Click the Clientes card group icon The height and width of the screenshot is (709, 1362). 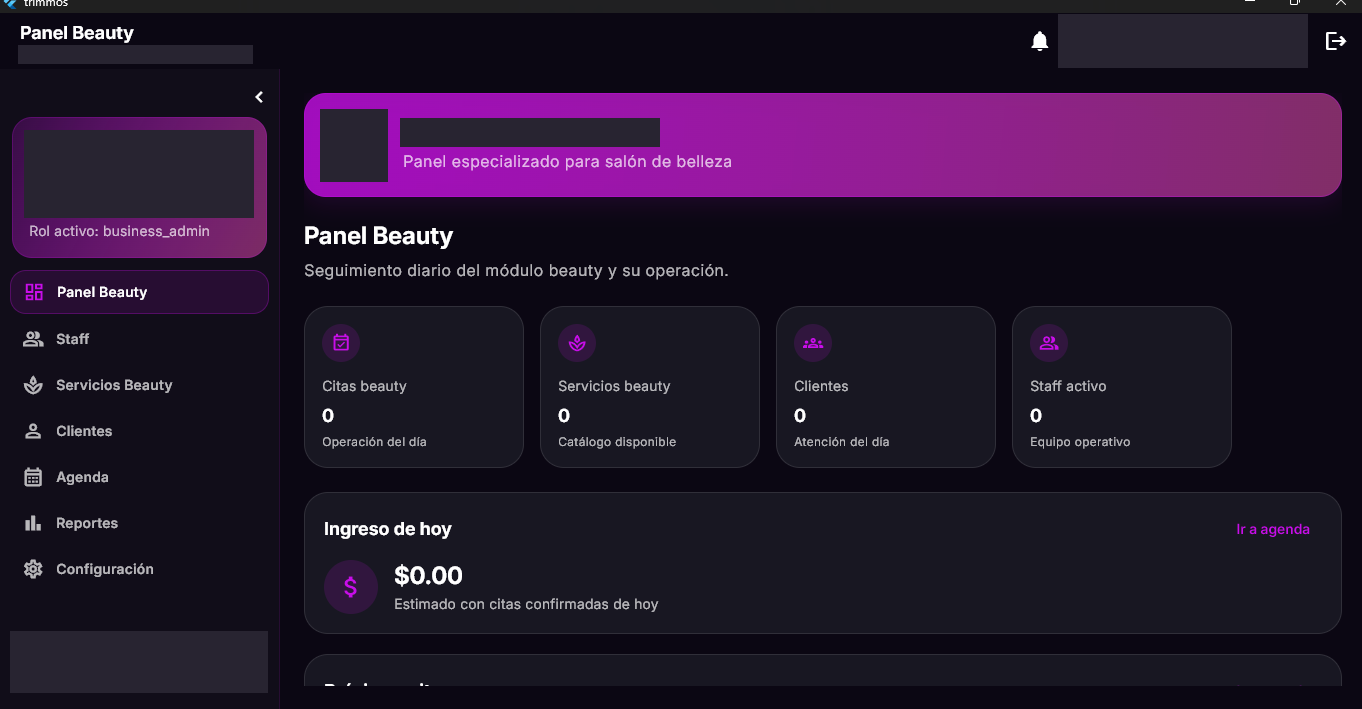(x=813, y=343)
